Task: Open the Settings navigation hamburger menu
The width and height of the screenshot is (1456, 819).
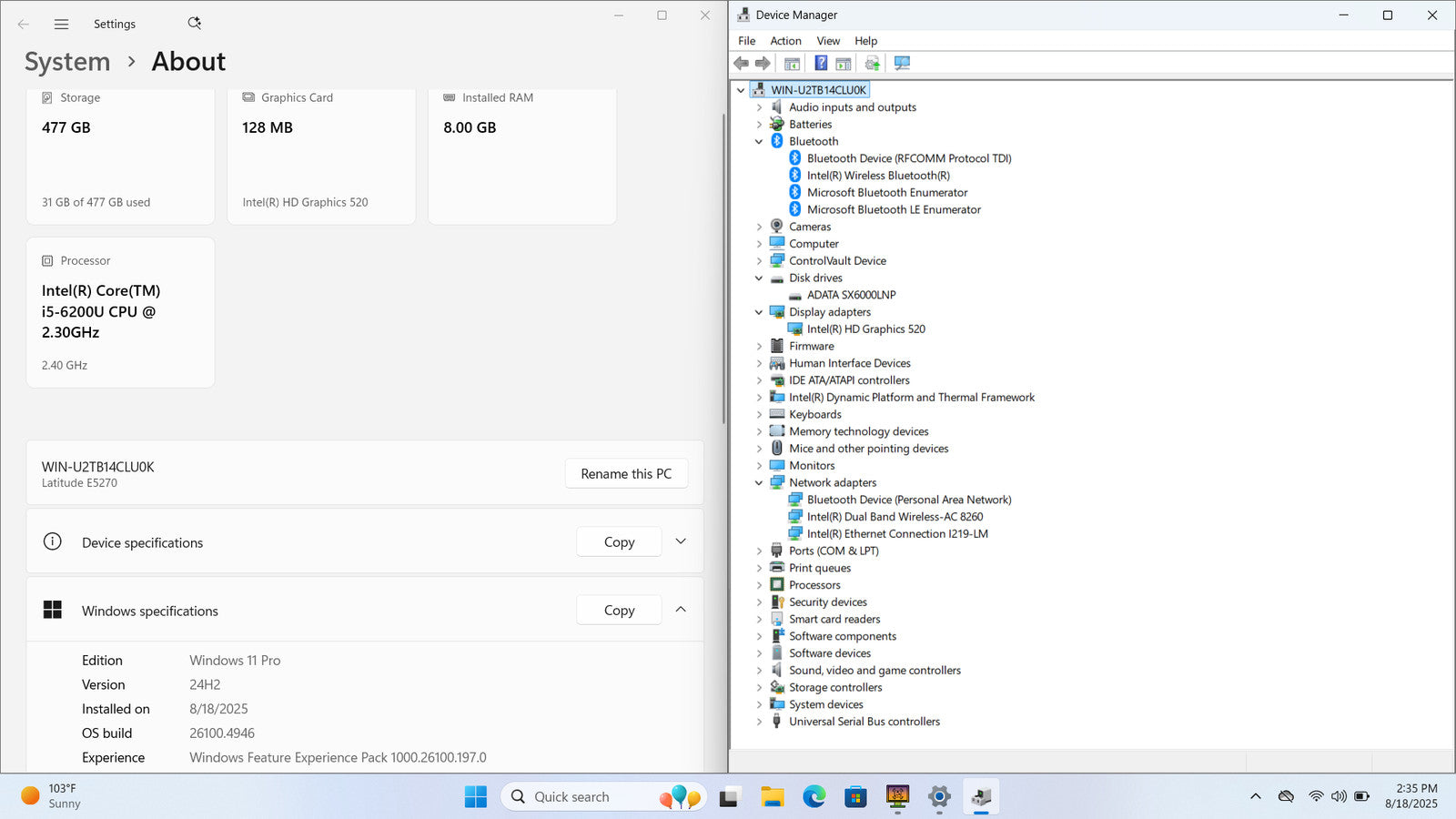Action: coord(61,25)
